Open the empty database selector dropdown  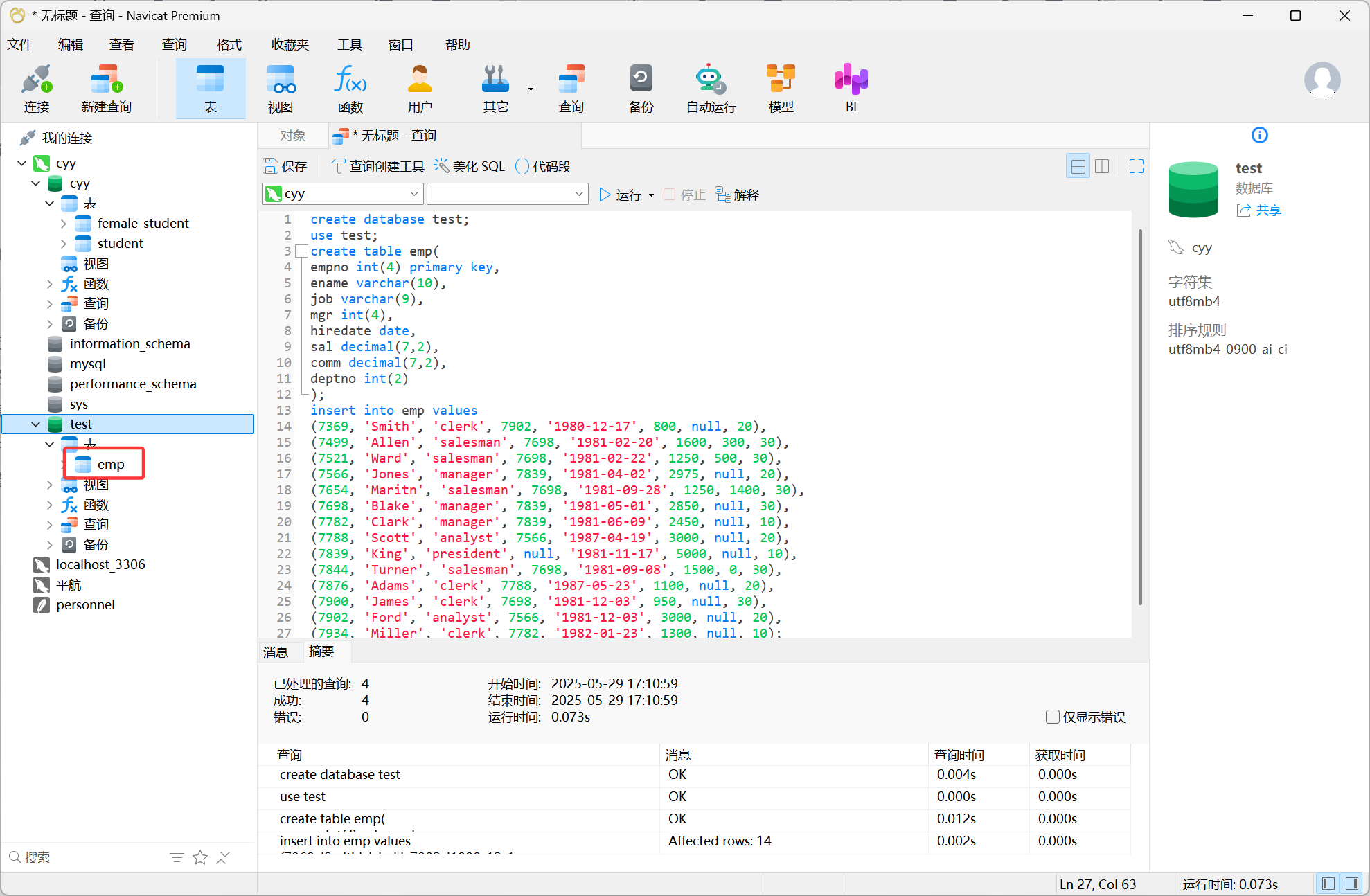(507, 194)
